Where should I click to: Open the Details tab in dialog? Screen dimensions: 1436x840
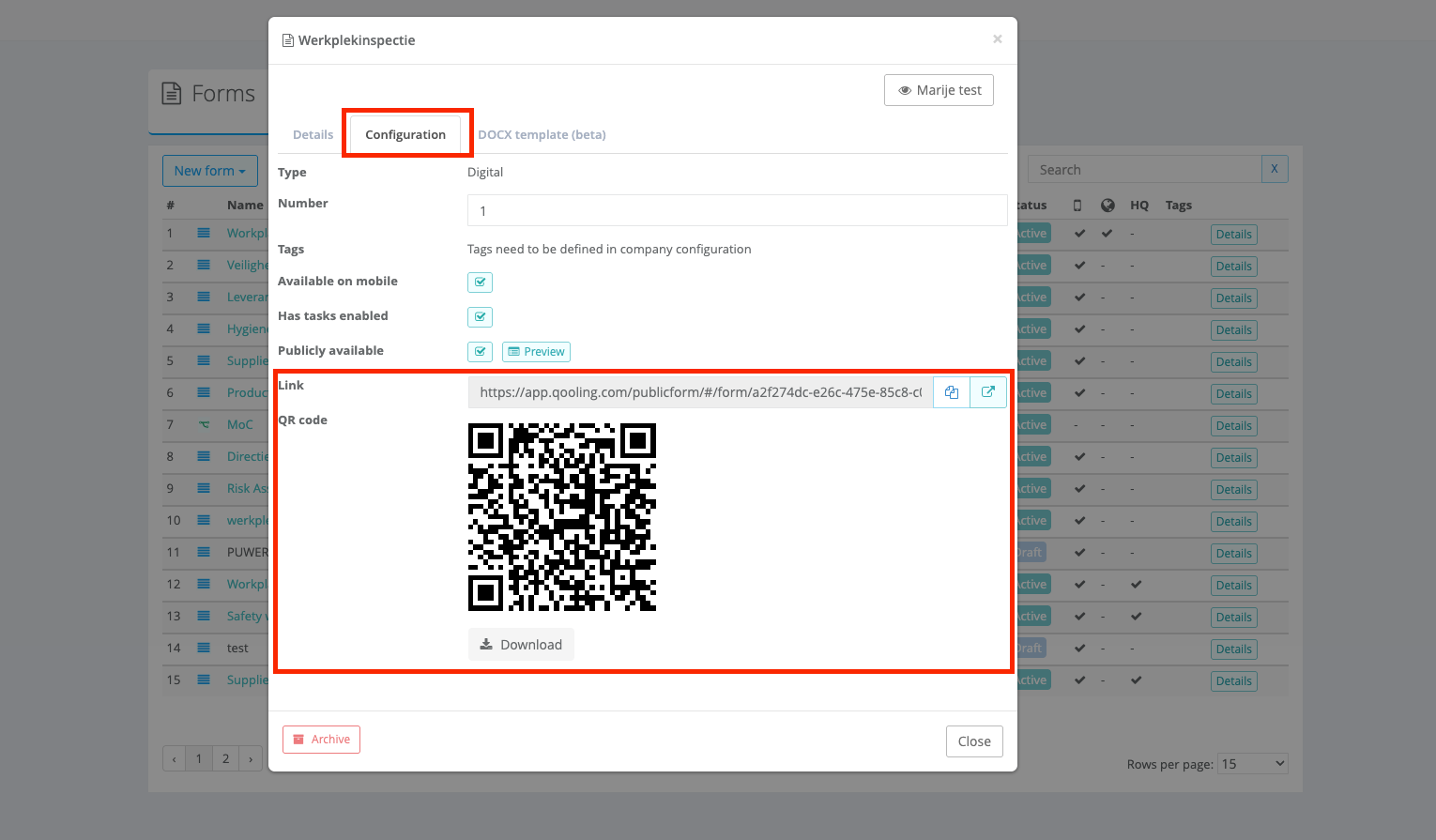point(313,134)
